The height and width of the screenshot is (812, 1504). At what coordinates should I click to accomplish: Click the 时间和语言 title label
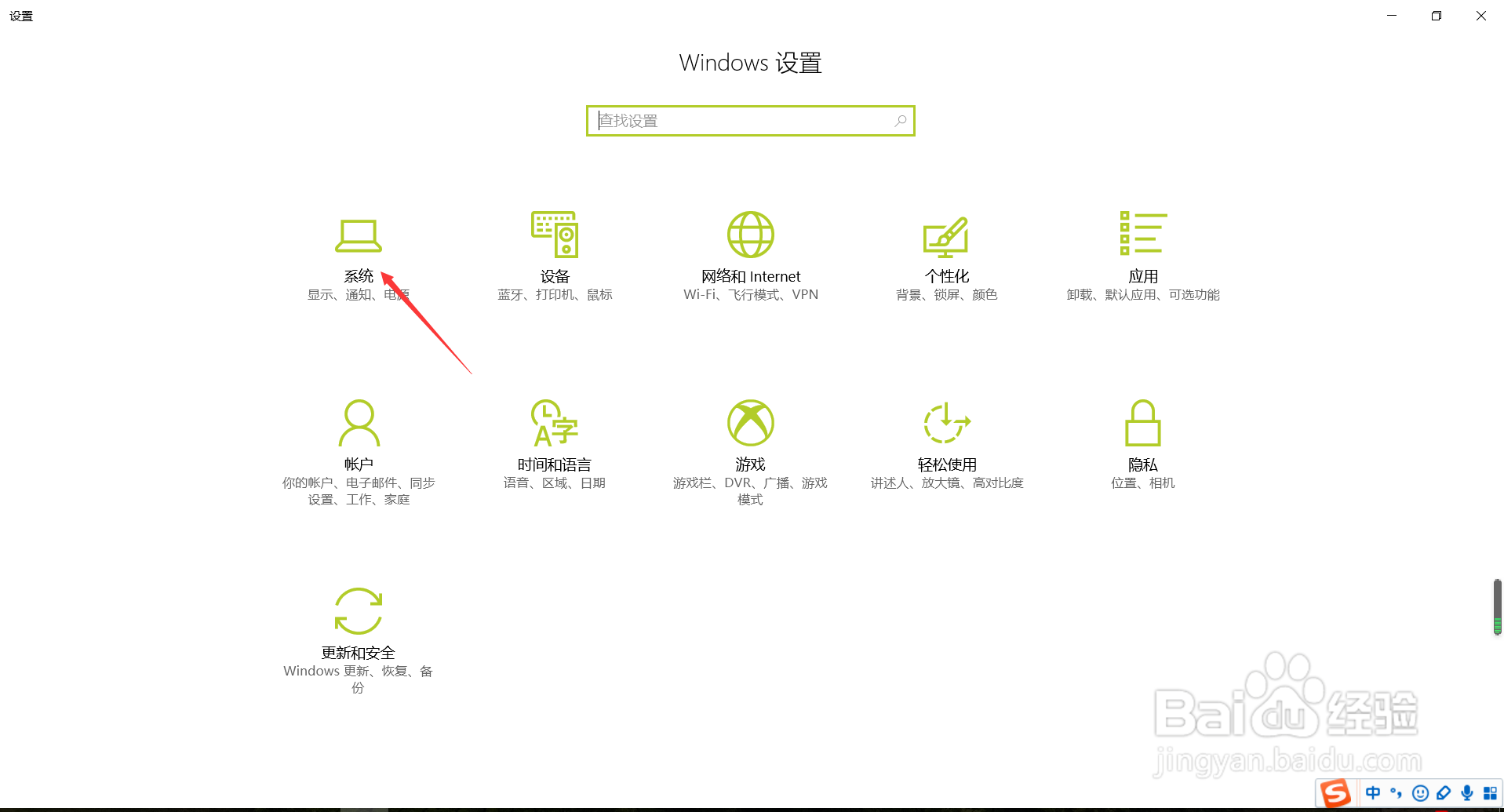[555, 464]
